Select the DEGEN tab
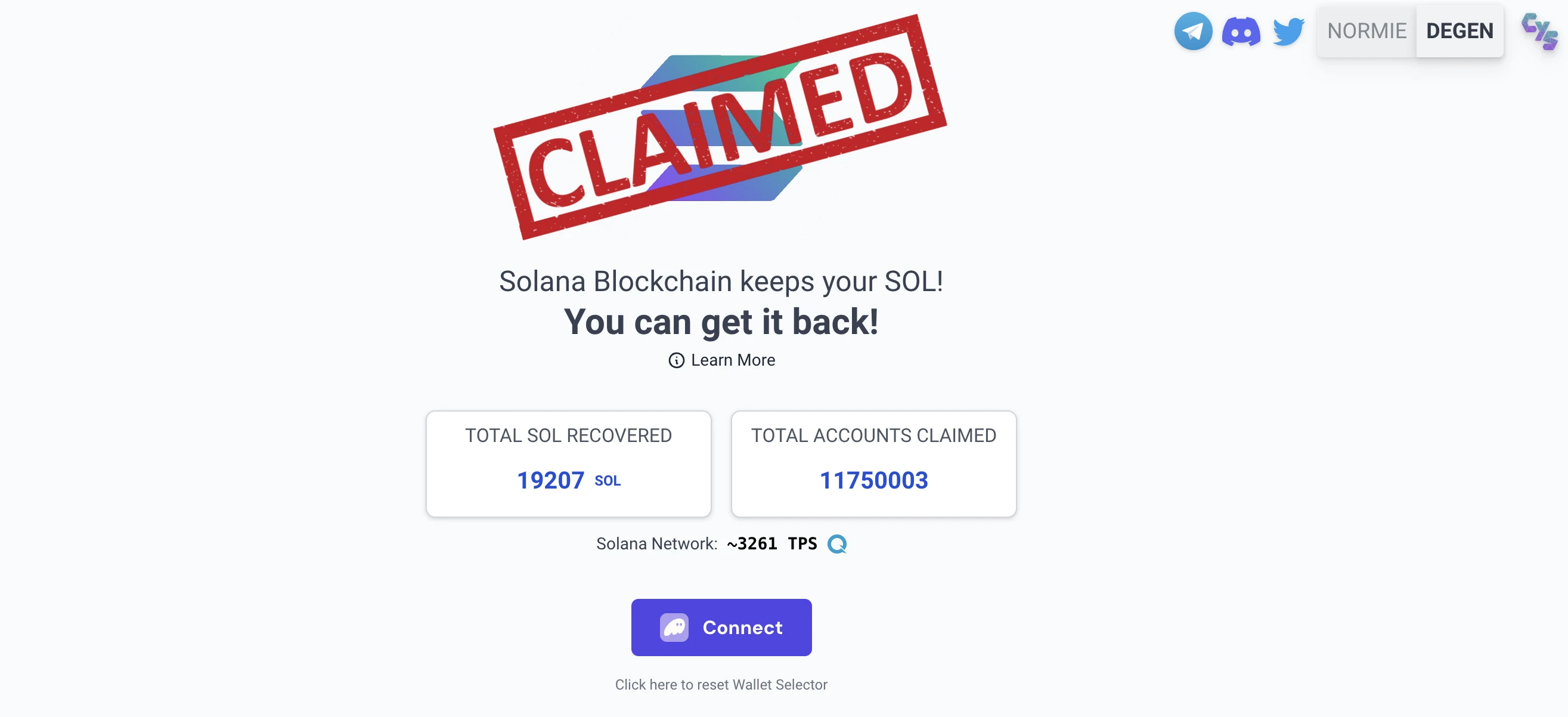 pyautogui.click(x=1460, y=31)
